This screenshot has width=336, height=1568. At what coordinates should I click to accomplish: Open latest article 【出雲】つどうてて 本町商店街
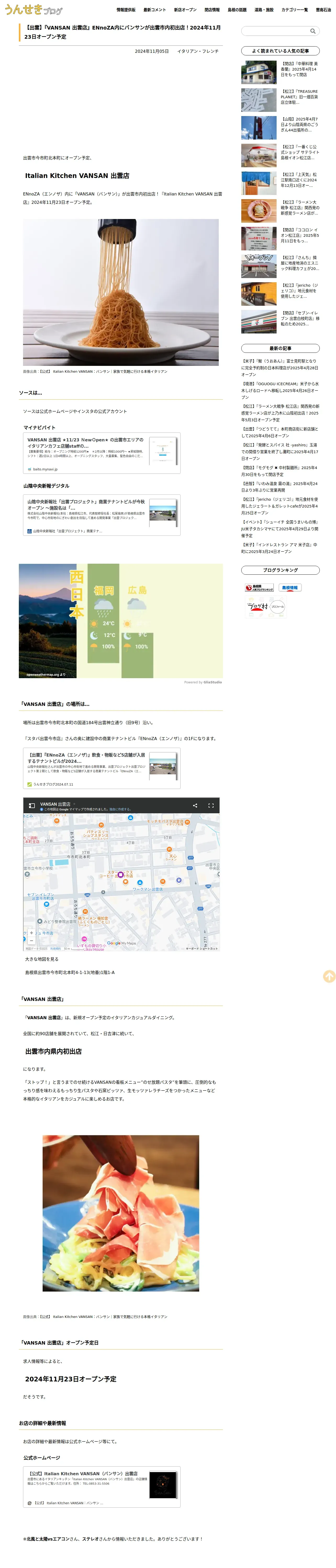[280, 433]
